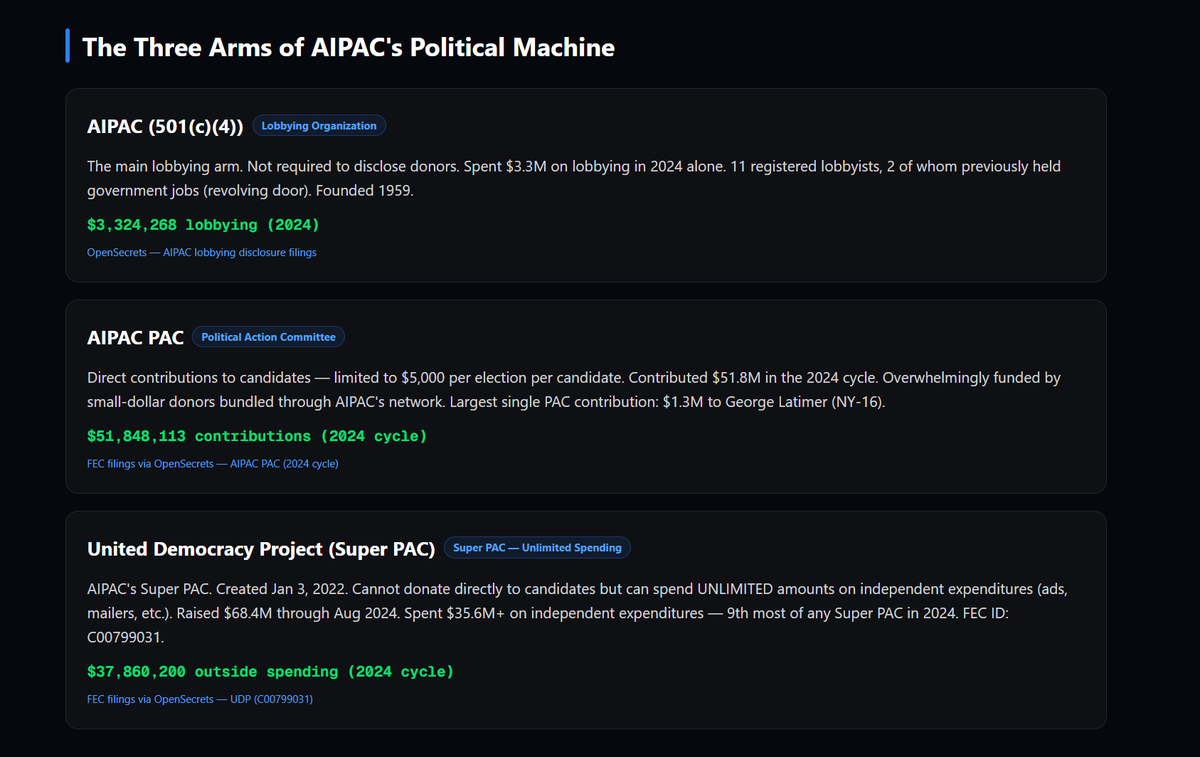Select the heading The Three Arms of AIPAC's Political Machine
The height and width of the screenshot is (757, 1200).
tap(348, 46)
